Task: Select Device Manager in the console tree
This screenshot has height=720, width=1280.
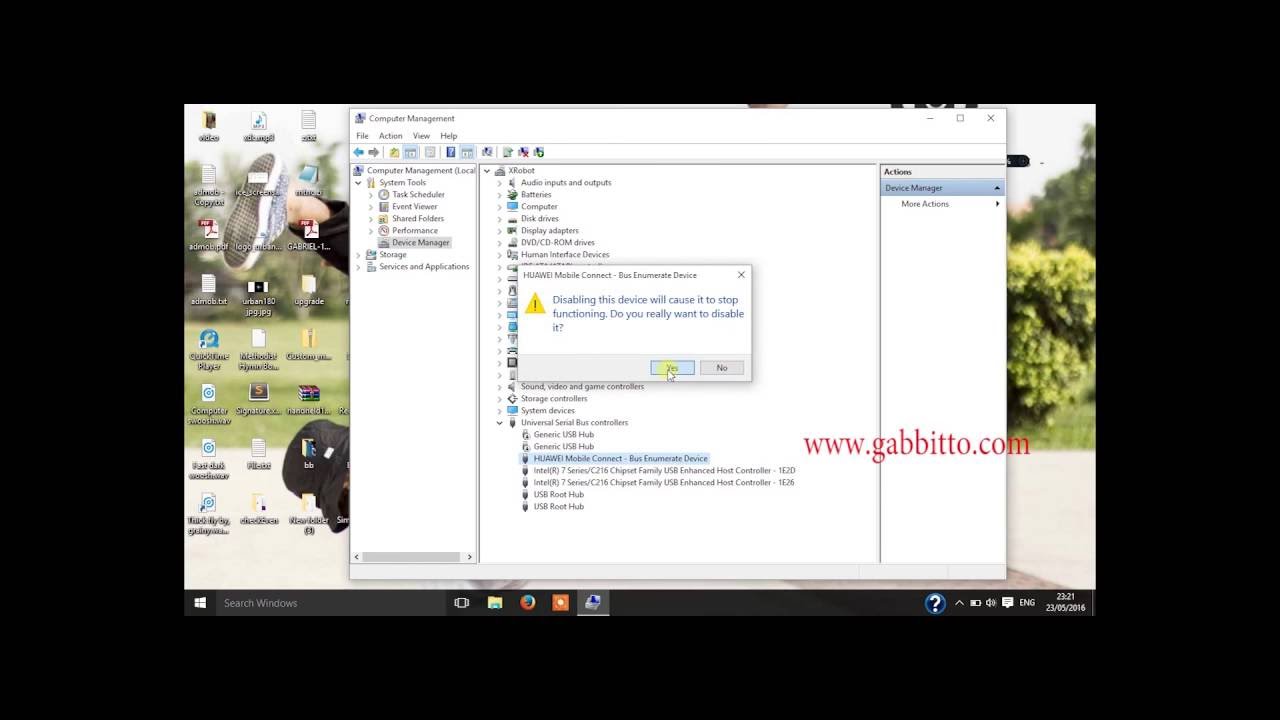Action: coord(421,243)
